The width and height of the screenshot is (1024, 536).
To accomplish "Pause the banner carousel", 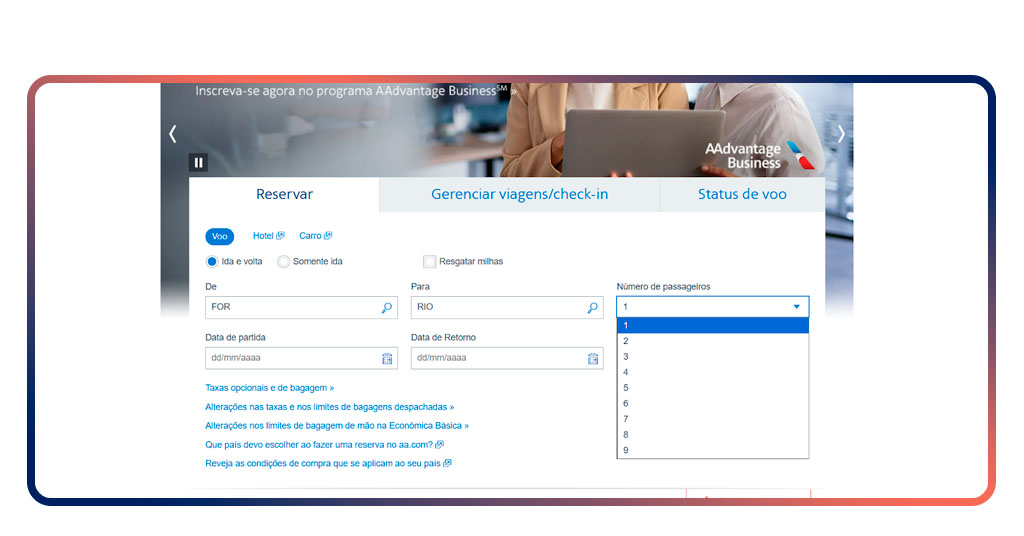I will tap(199, 163).
